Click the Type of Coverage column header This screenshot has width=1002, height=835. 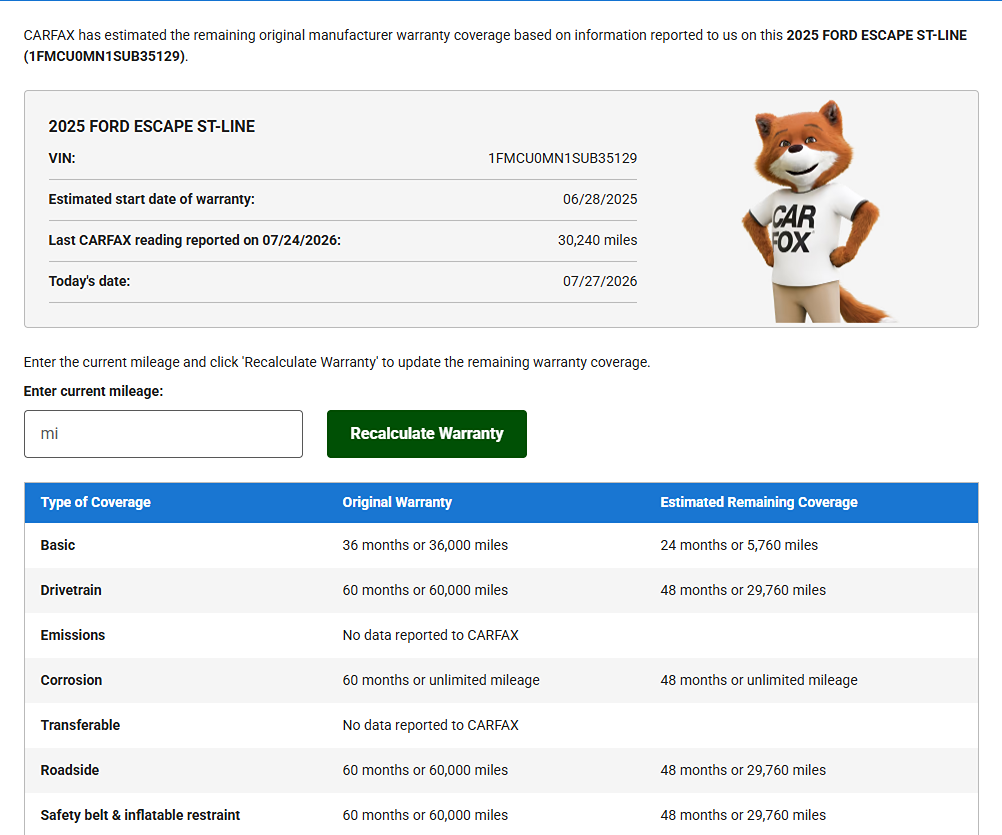click(x=96, y=502)
